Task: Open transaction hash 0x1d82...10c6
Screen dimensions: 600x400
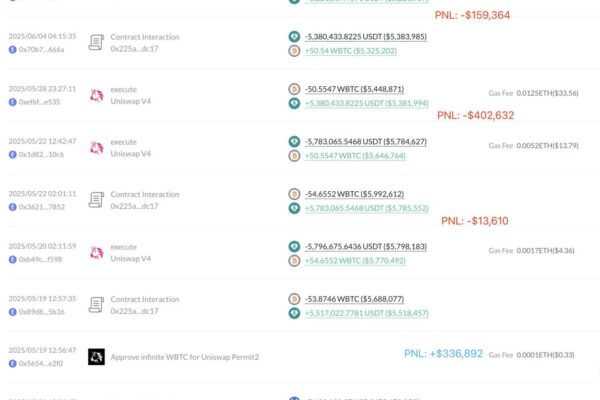Action: (41, 154)
